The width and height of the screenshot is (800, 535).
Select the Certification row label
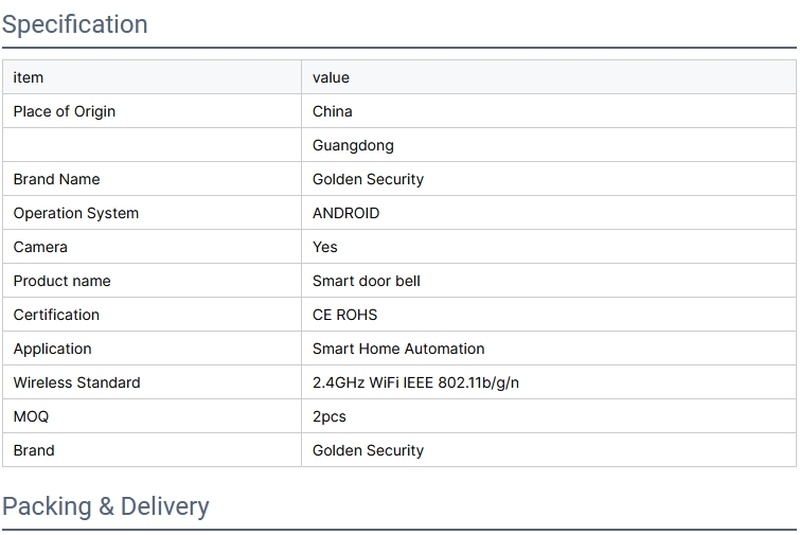click(56, 315)
